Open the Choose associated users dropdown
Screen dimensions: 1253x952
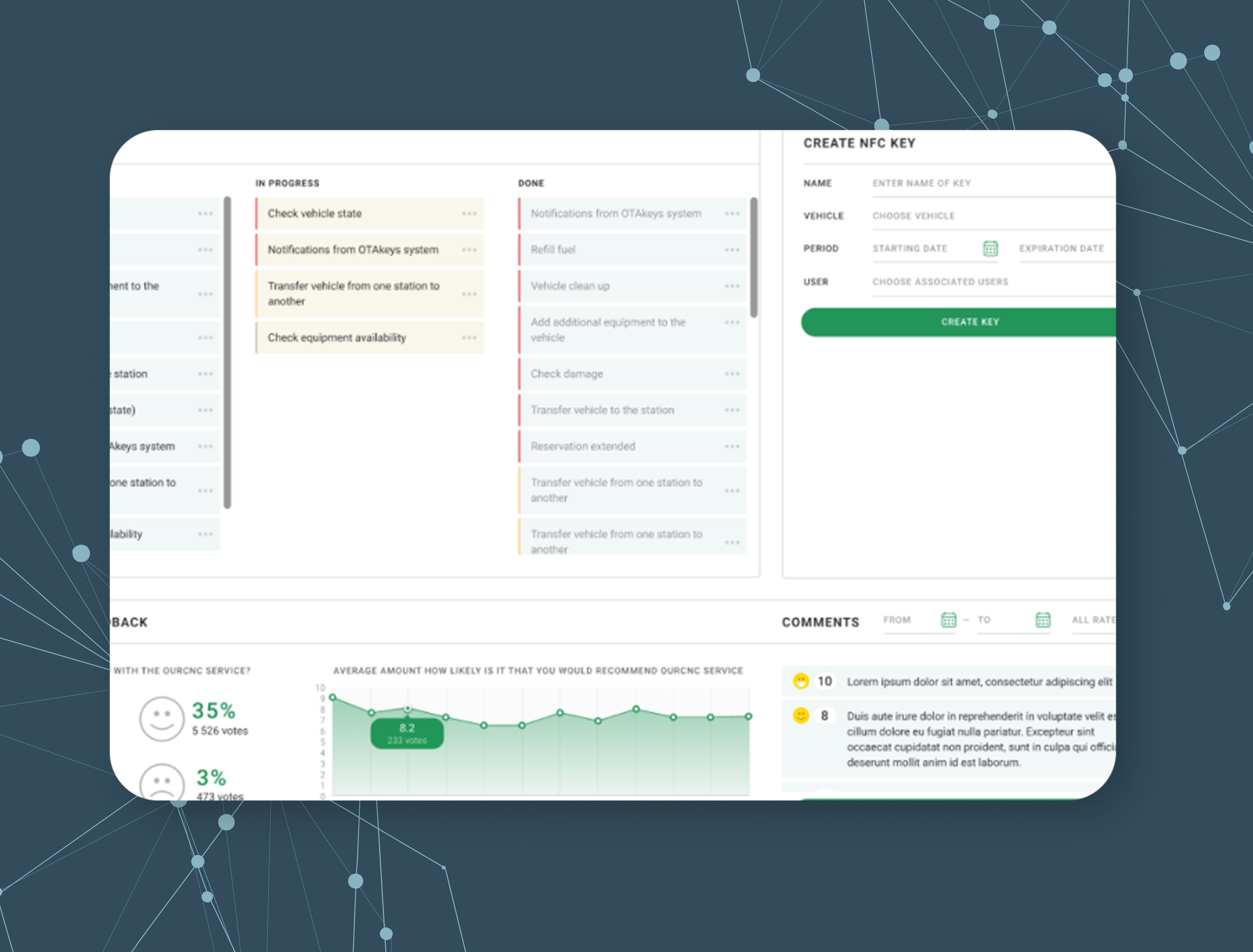[994, 282]
